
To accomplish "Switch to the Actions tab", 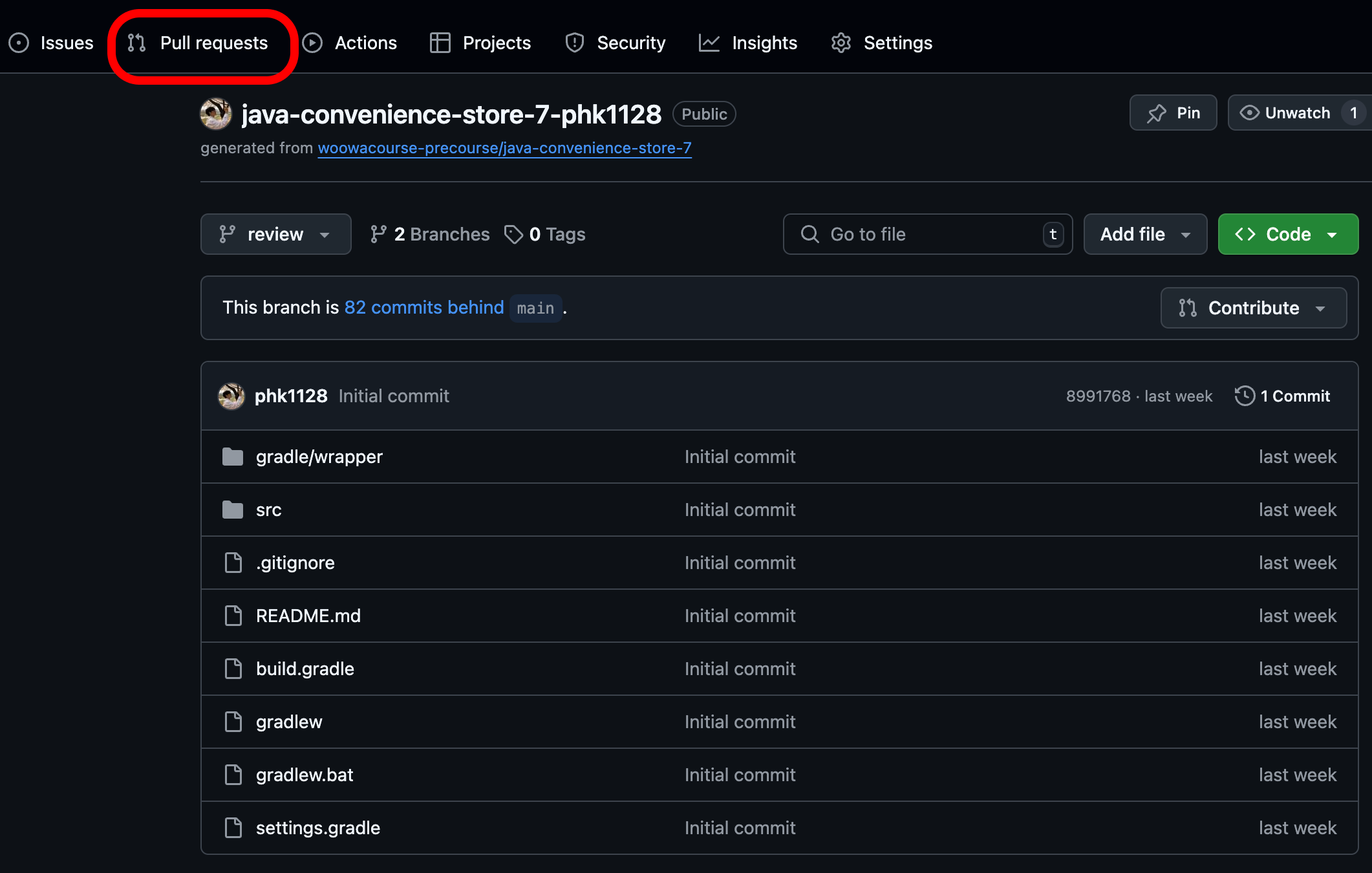I will 350,43.
